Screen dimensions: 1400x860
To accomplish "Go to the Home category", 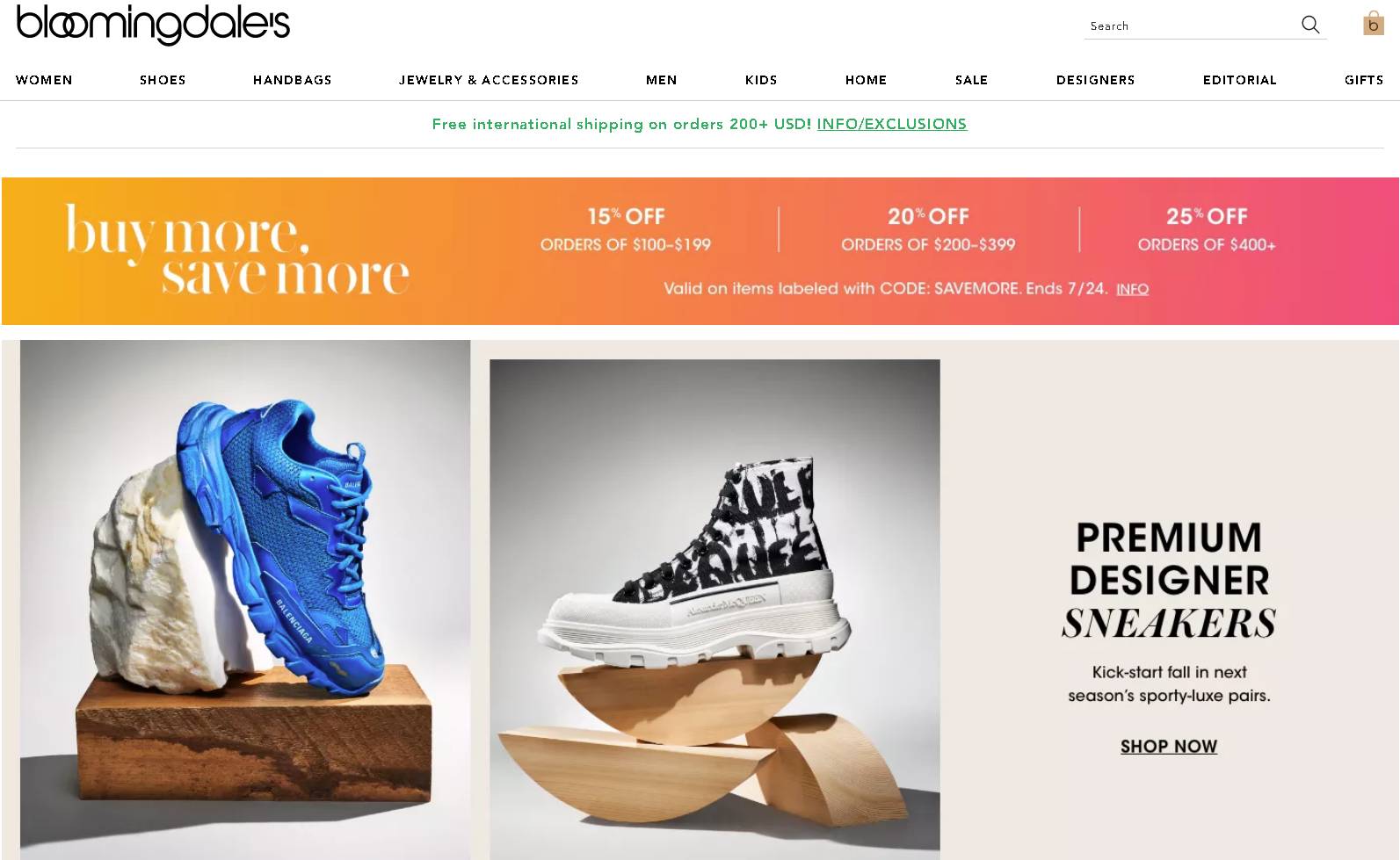I will point(867,80).
